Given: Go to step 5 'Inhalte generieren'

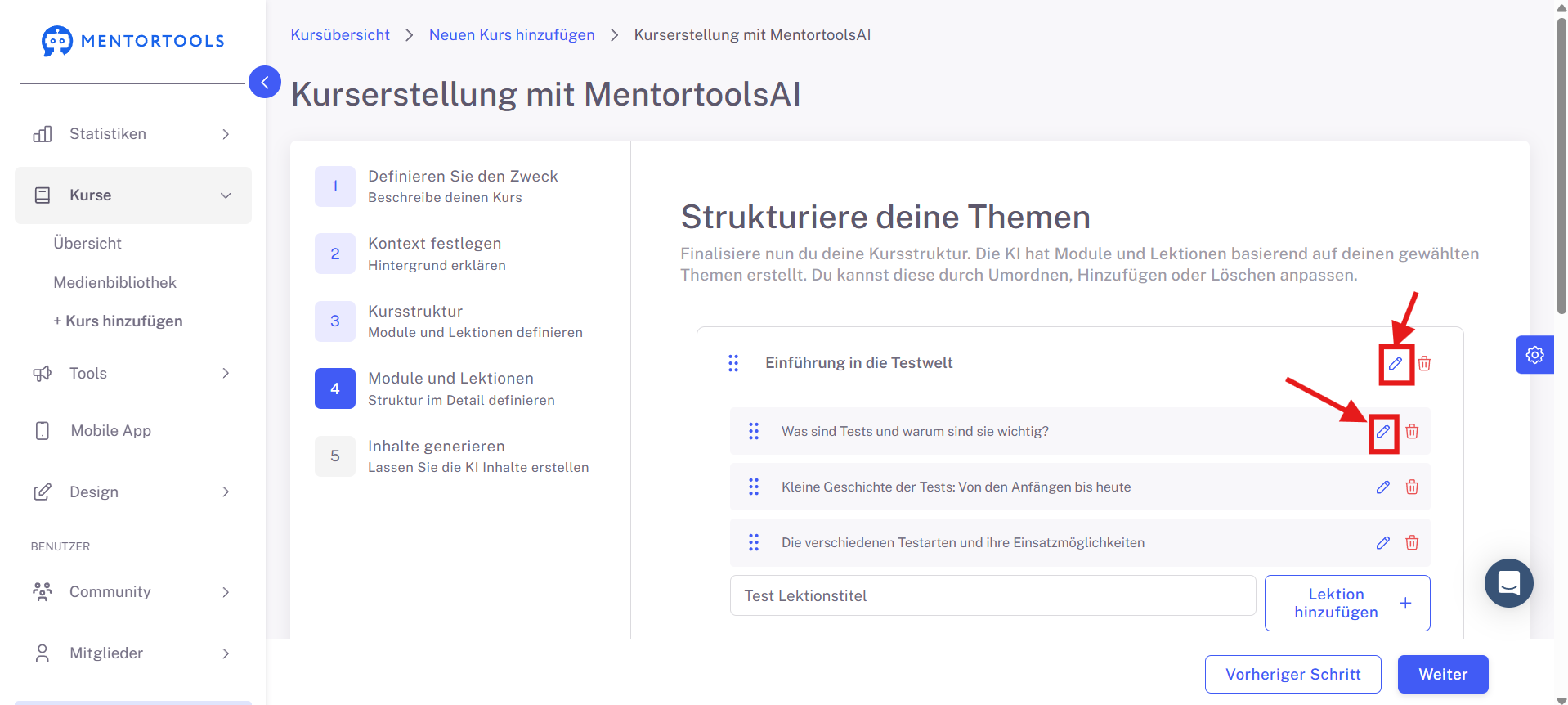Looking at the screenshot, I should [452, 456].
